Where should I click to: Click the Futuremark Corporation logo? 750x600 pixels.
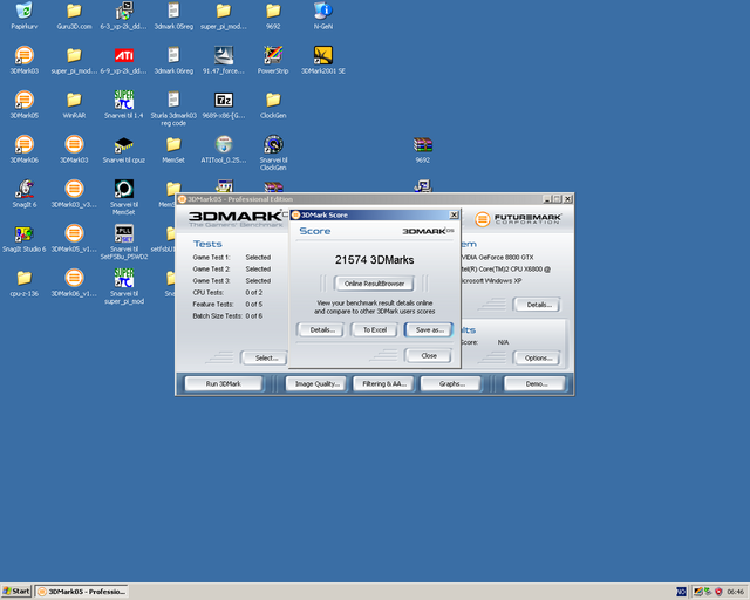pos(518,219)
